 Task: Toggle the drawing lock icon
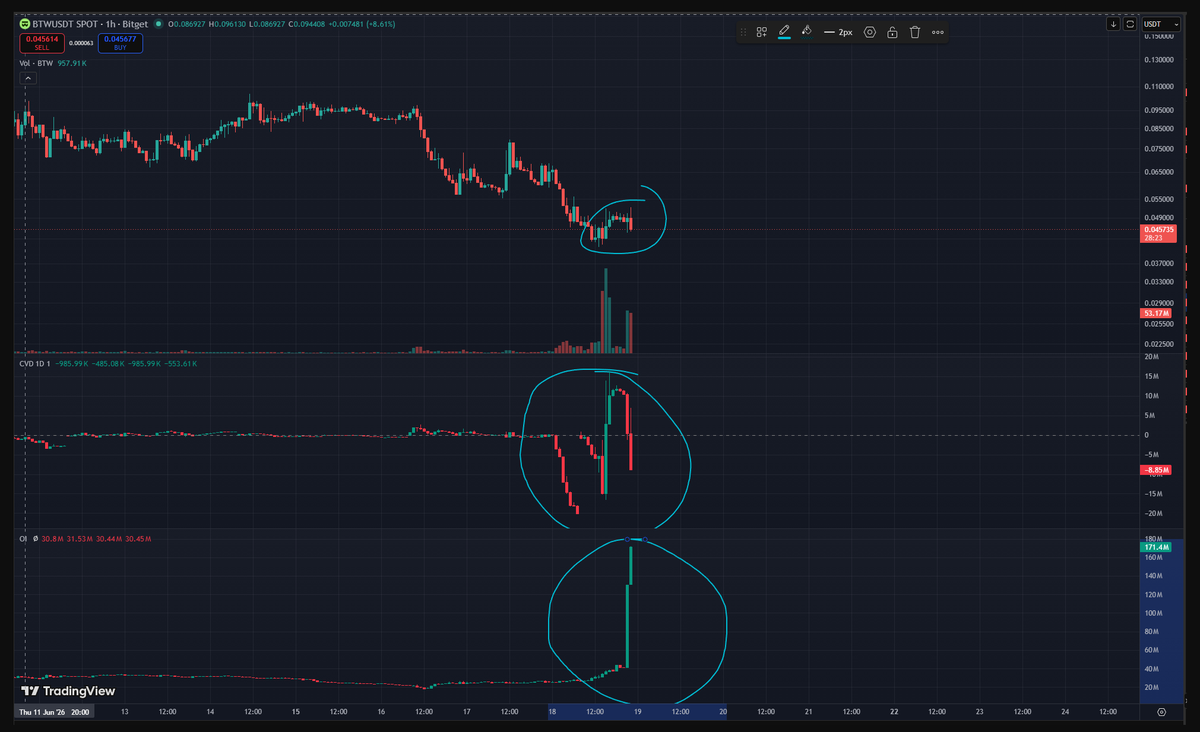(x=892, y=32)
